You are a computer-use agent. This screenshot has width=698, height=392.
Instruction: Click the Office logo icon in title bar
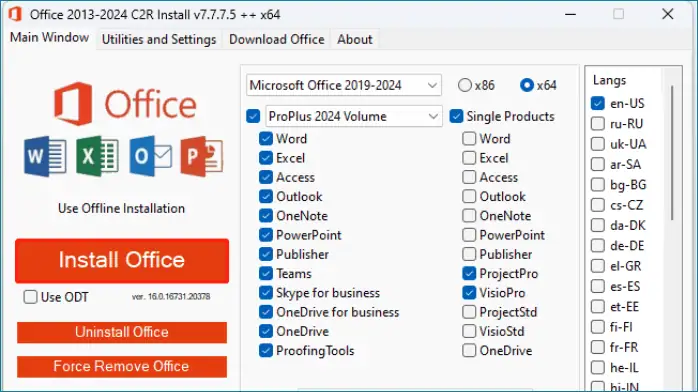(15, 14)
